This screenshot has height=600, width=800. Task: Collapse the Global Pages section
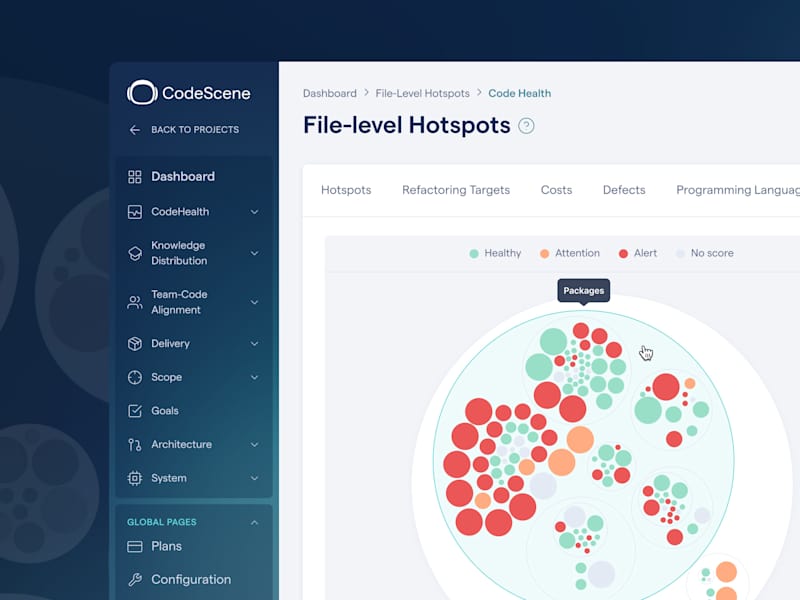point(254,522)
